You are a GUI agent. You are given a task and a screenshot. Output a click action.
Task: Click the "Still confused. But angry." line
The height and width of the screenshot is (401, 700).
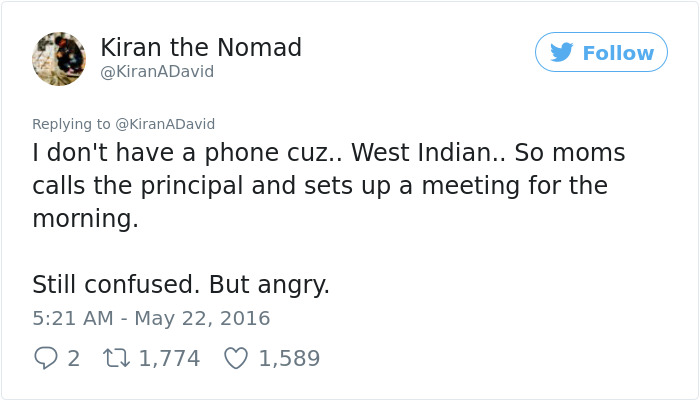181,285
